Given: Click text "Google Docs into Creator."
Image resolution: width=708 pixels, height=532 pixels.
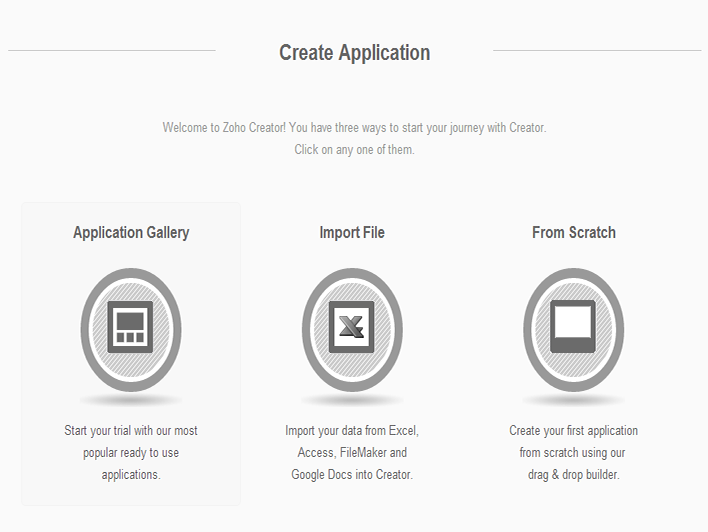Looking at the screenshot, I should point(352,475).
